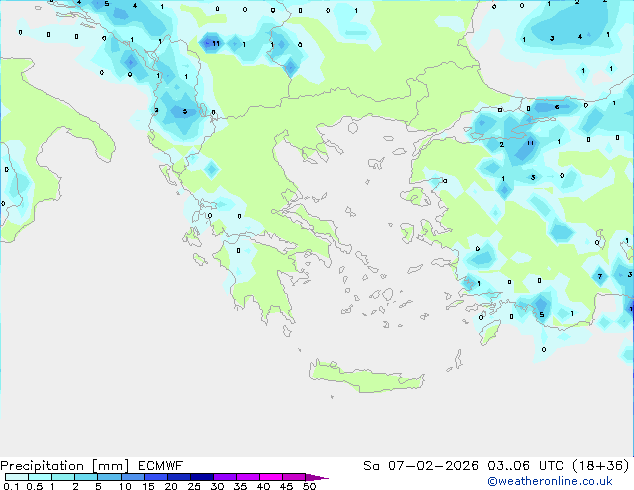Click the "15" legend scale label
634x490 pixels.
click(148, 486)
